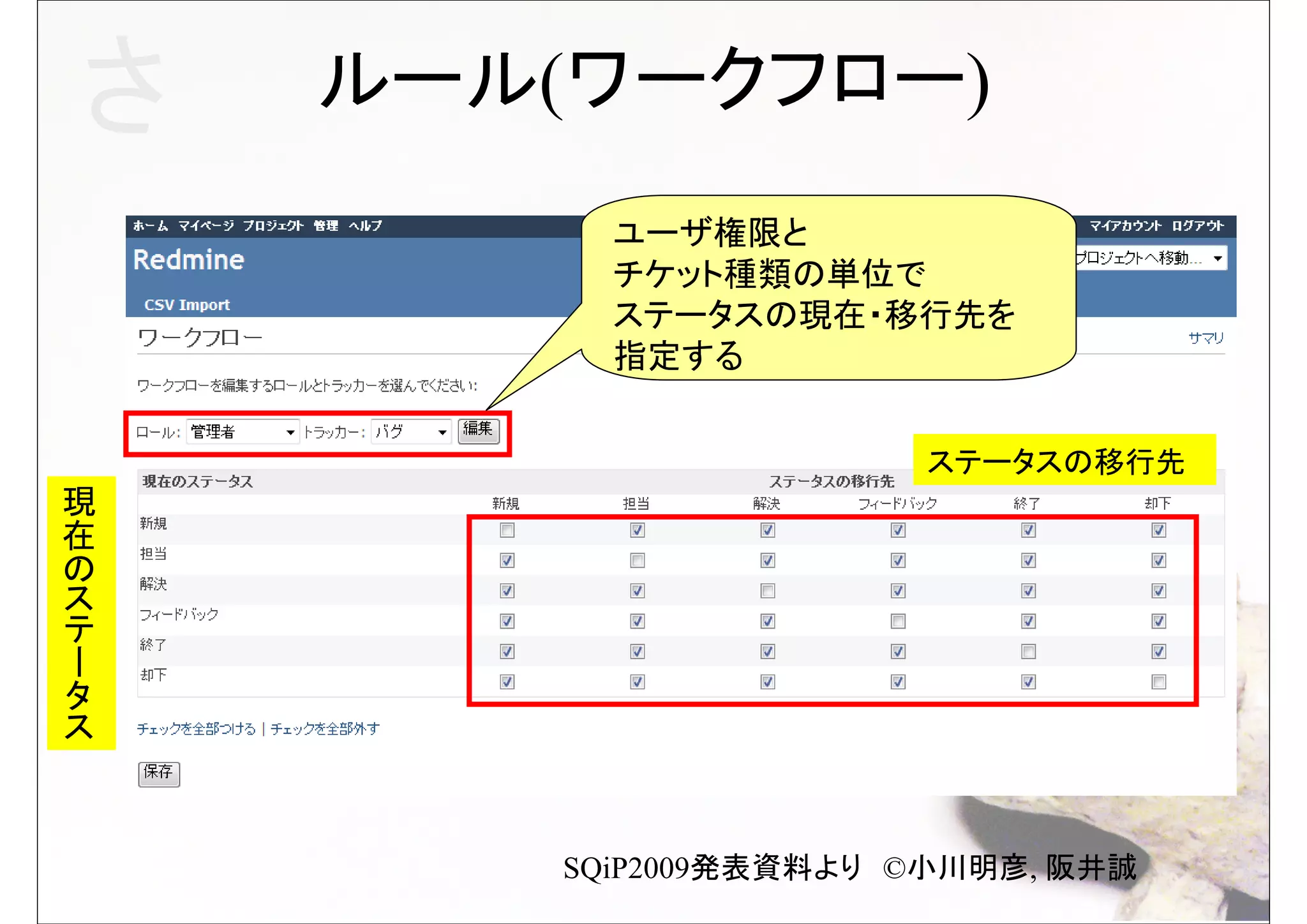Uncheck 解決 to 終了 transition checkbox
1307x924 pixels.
1028,591
